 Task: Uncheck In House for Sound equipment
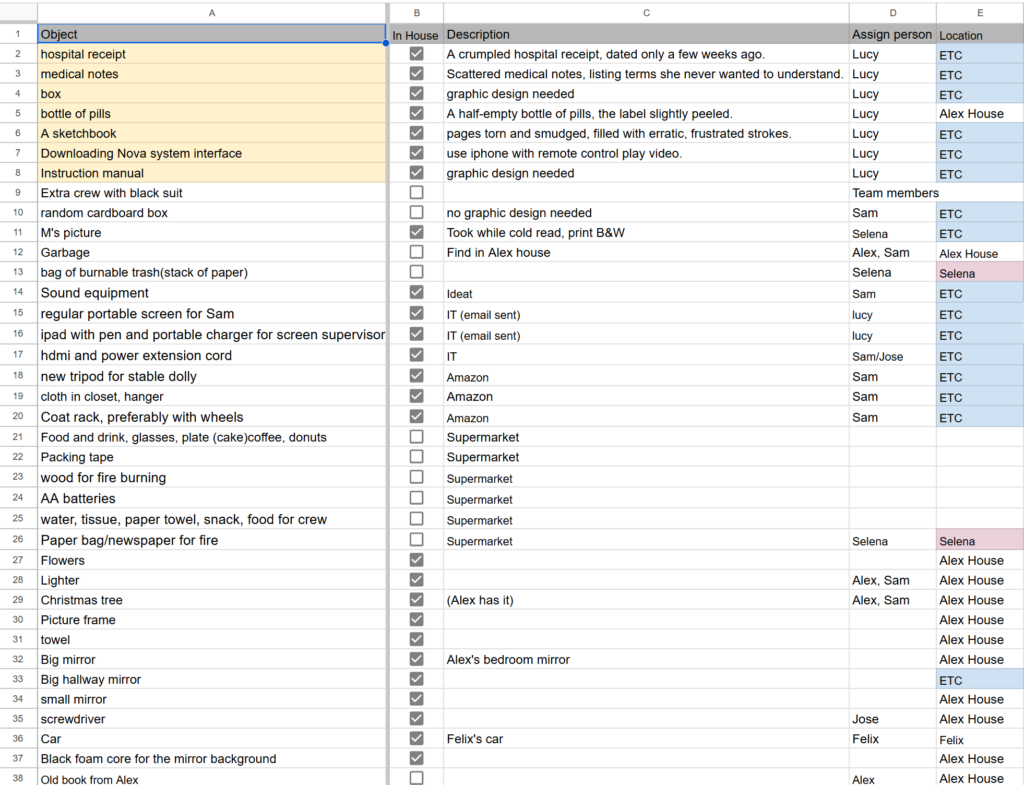point(416,292)
